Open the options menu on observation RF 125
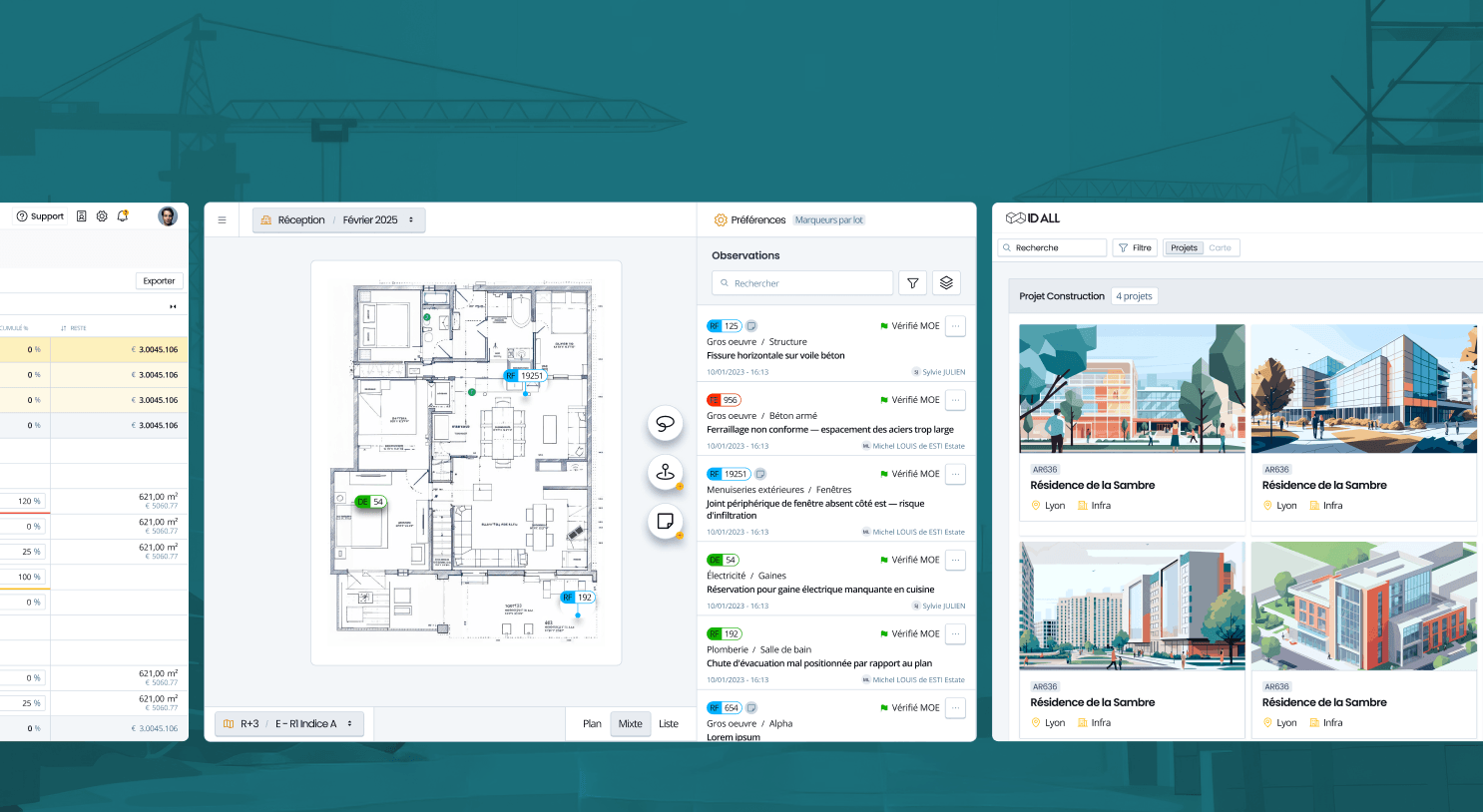 coord(955,325)
